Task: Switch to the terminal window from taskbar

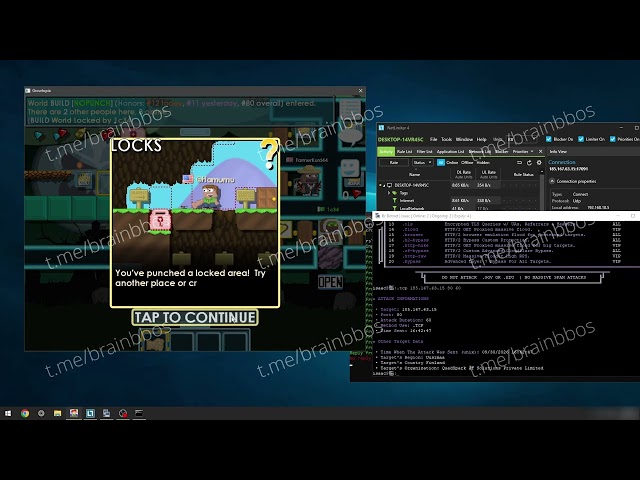Action: [x=139, y=413]
